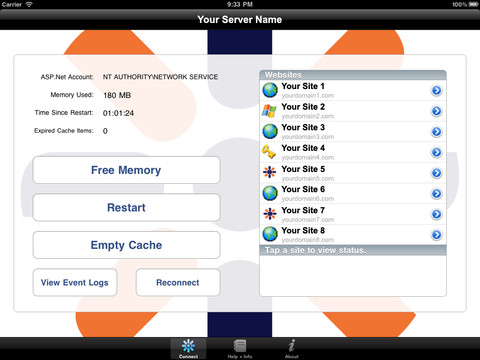The width and height of the screenshot is (480, 360).
Task: Tap the globe icon beside Your Site 3
Action: (x=270, y=131)
